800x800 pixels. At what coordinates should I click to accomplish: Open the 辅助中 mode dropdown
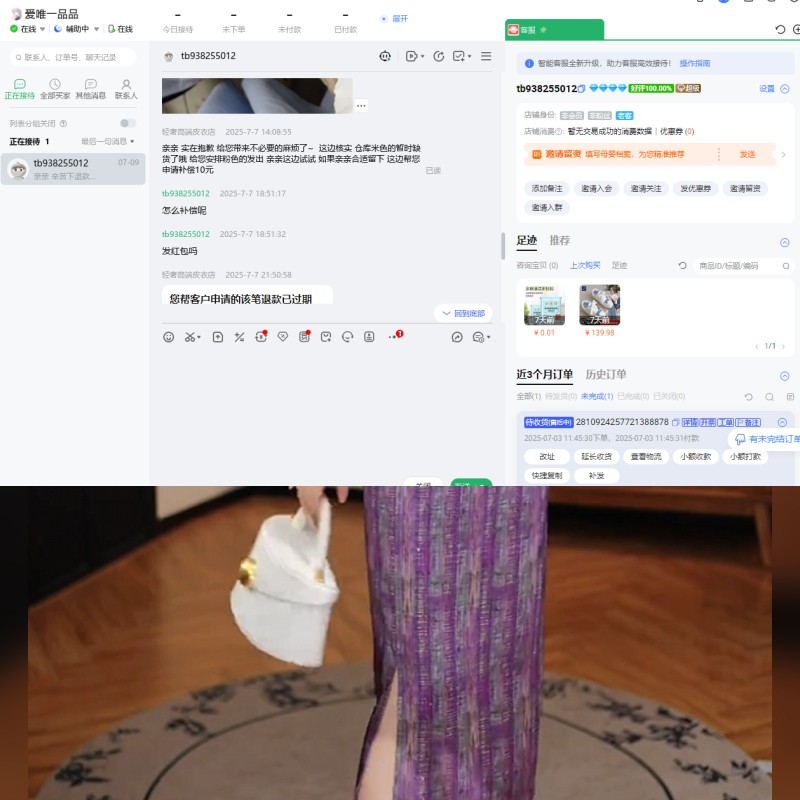[x=77, y=29]
